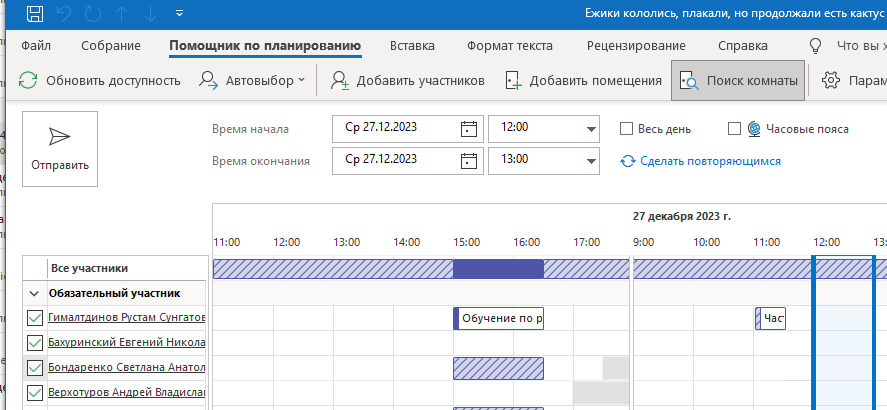The height and width of the screenshot is (410, 887).
Task: Select the Помощник по планированию tab
Action: point(265,46)
